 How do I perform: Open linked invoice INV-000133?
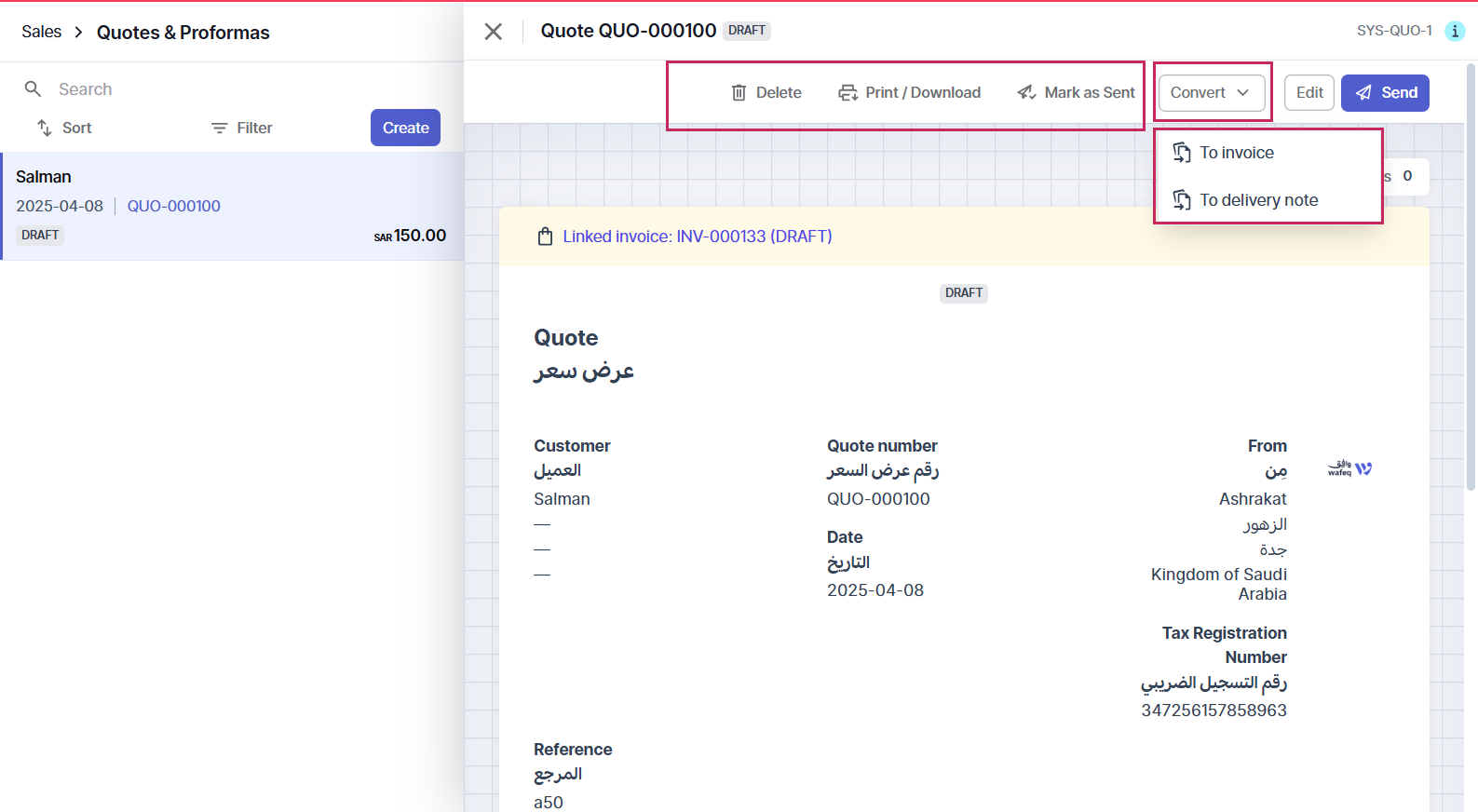point(697,237)
